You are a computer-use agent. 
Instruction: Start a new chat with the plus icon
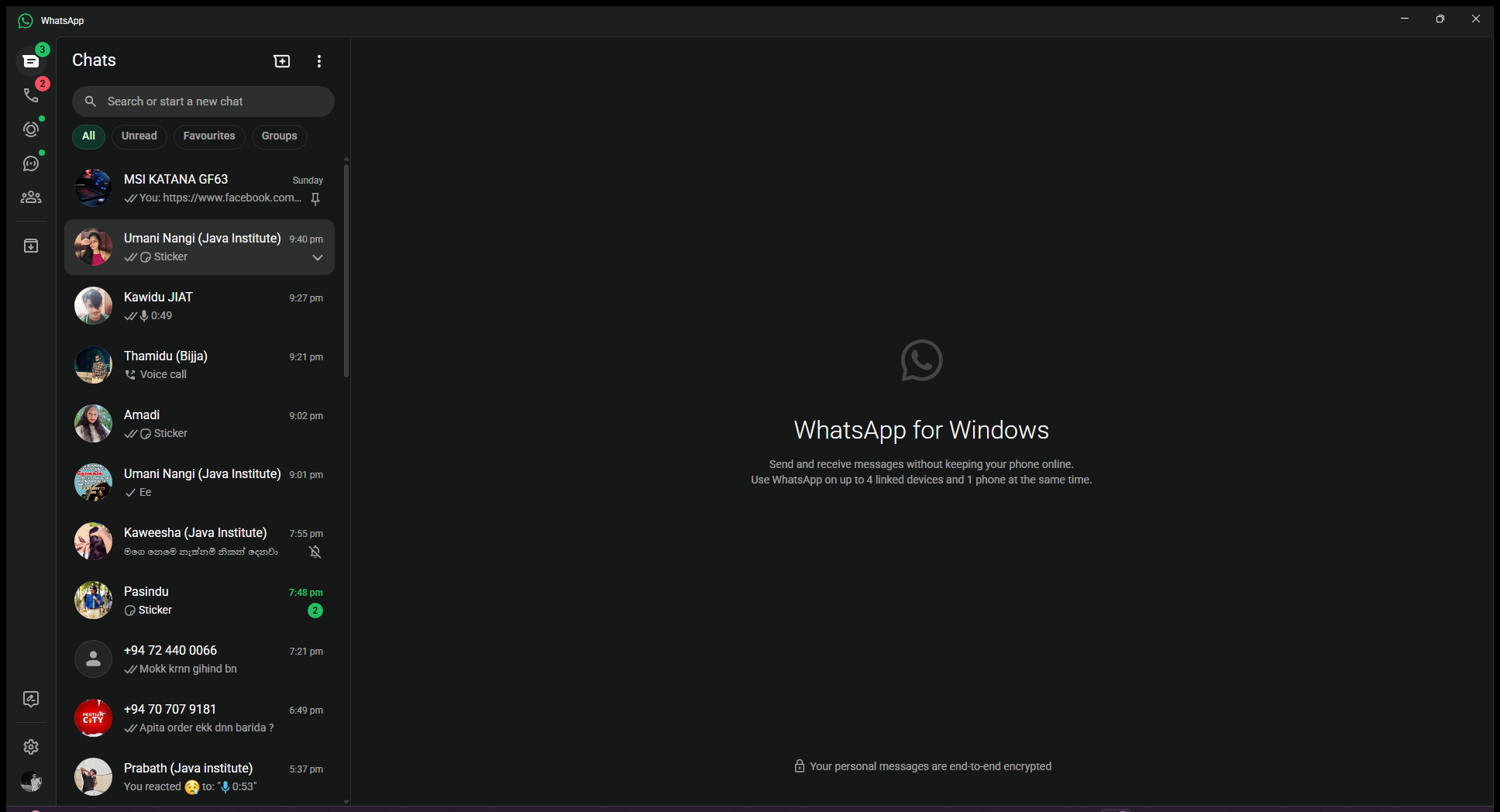coord(282,61)
